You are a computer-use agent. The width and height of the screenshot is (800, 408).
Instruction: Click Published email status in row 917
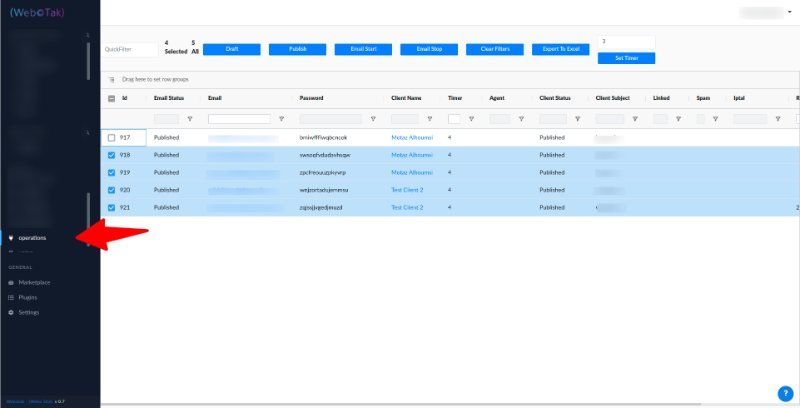(x=166, y=138)
